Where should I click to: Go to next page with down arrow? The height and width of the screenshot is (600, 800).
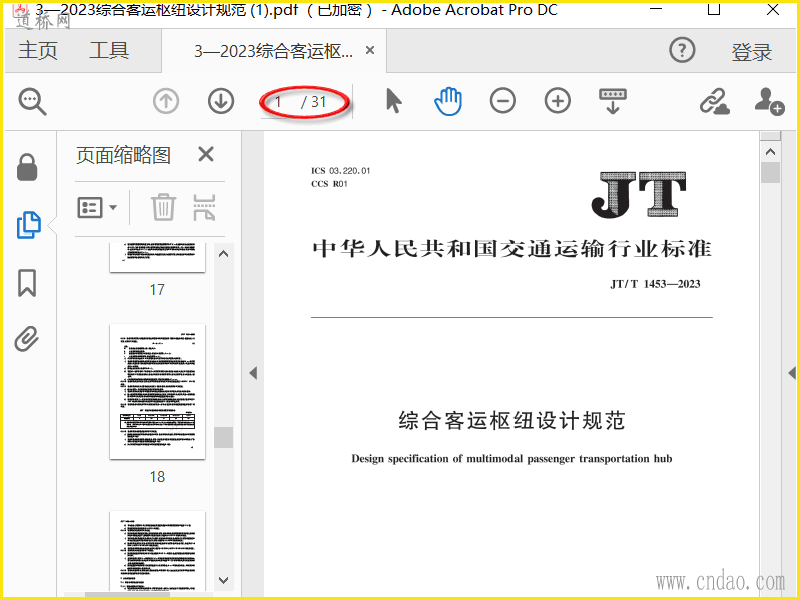coord(221,101)
